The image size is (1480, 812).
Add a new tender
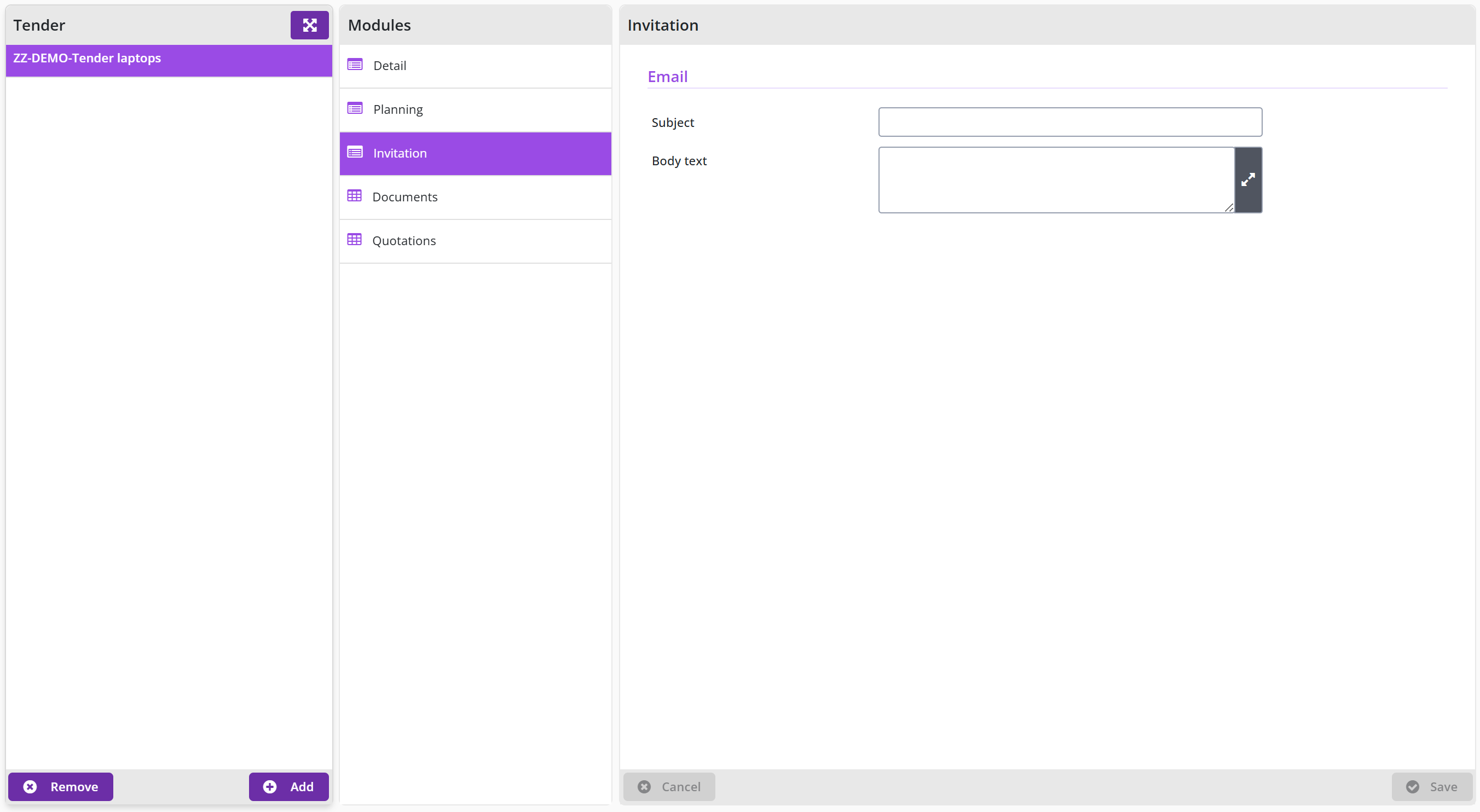click(x=288, y=786)
